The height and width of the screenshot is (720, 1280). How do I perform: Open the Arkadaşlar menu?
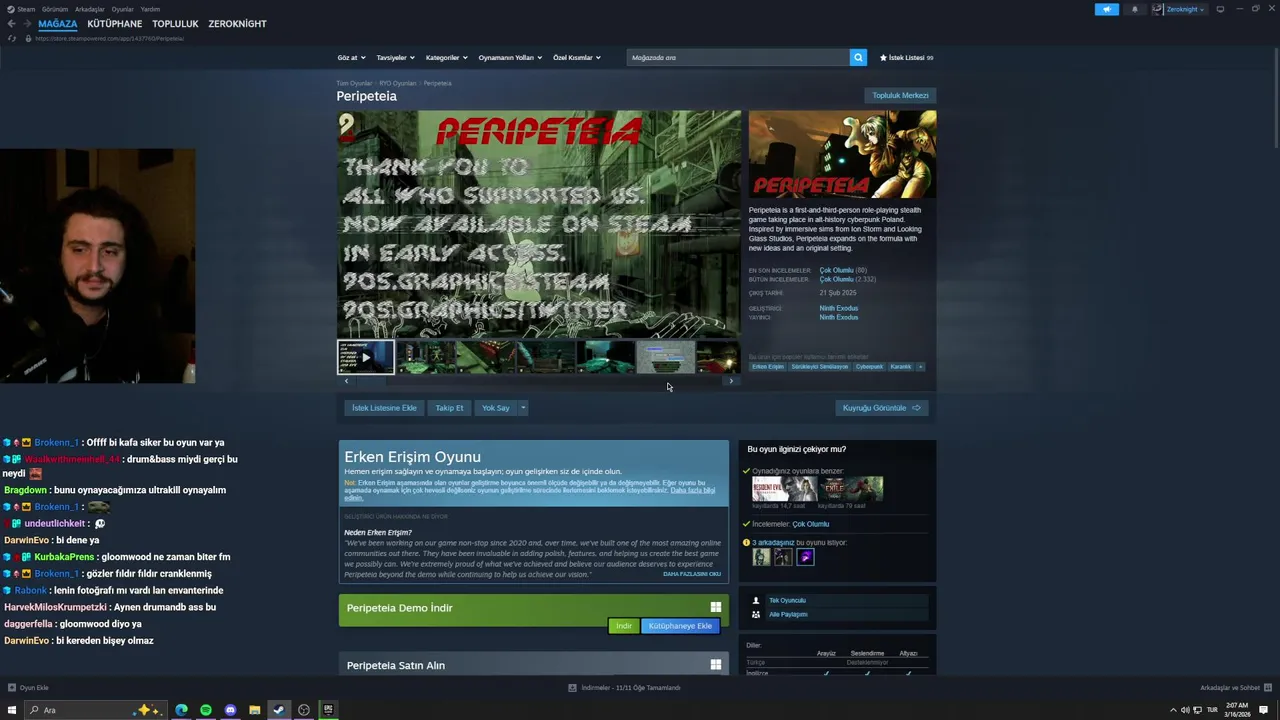(90, 9)
